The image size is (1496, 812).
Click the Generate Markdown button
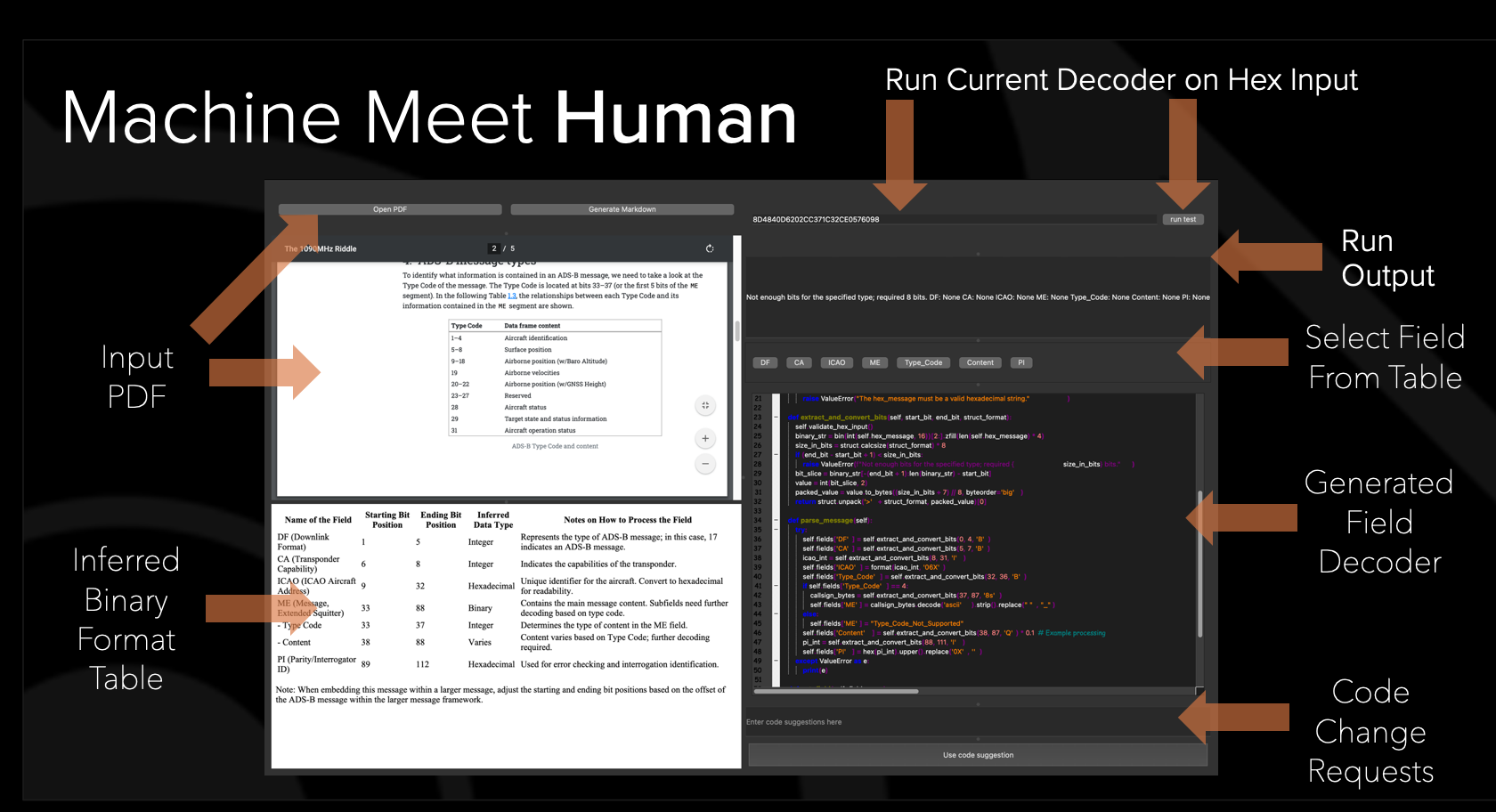(x=622, y=209)
